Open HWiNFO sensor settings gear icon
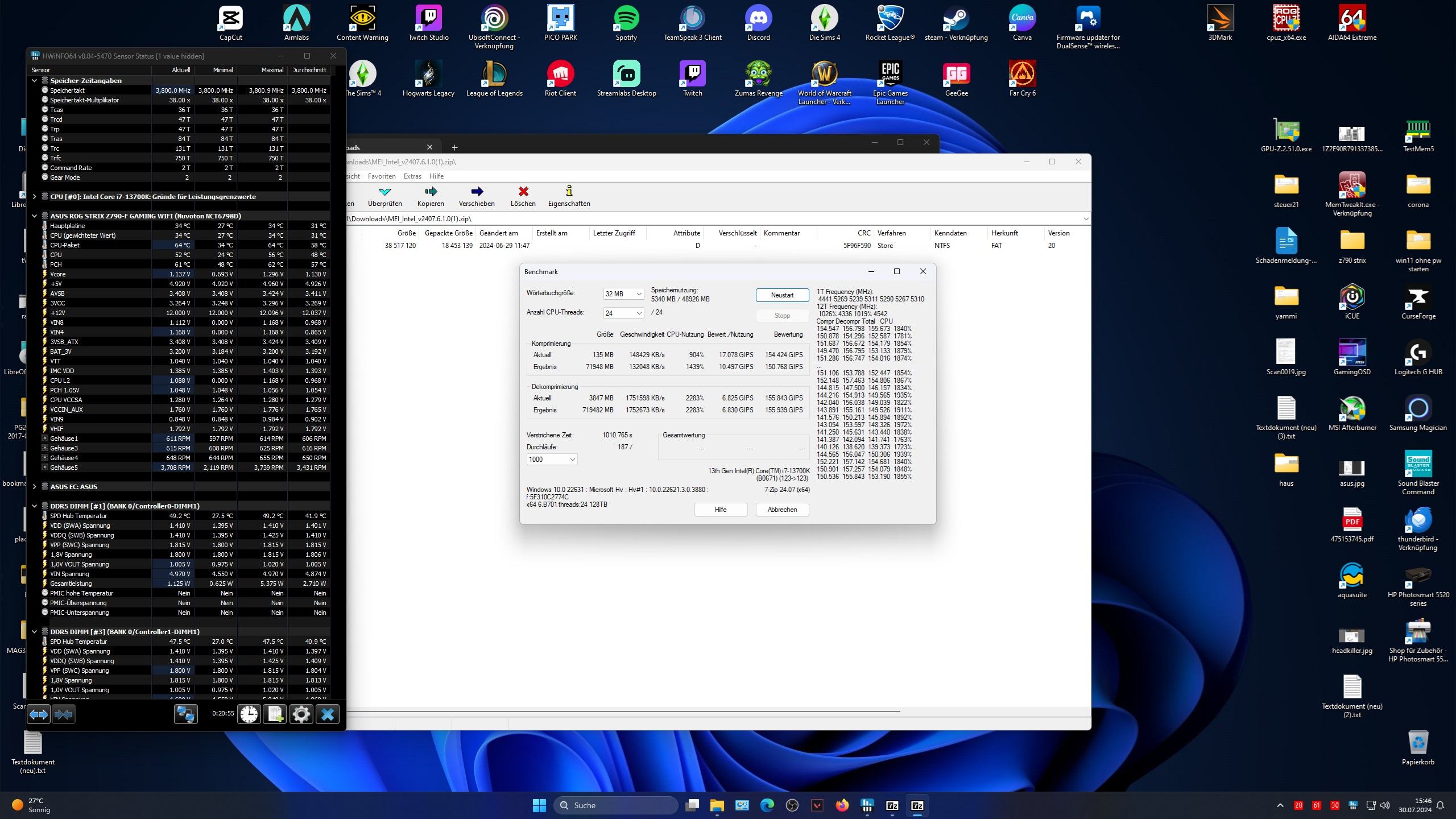Viewport: 1456px width, 819px height. pyautogui.click(x=301, y=714)
